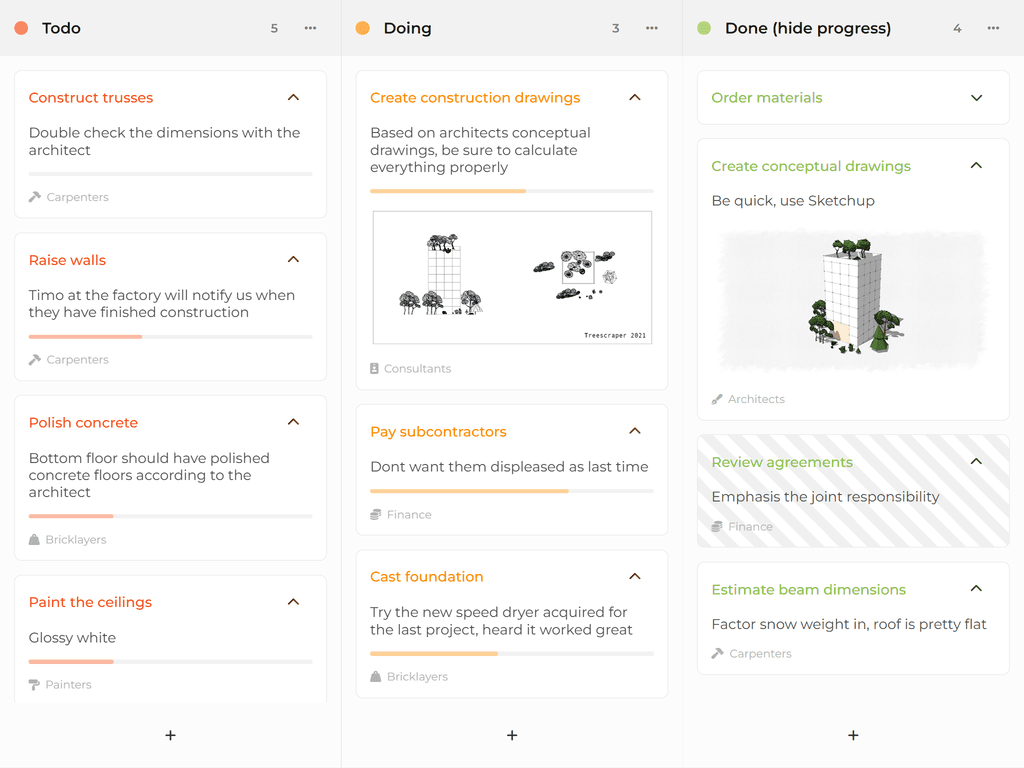
Task: Expand the Order materials card
Action: tap(976, 97)
